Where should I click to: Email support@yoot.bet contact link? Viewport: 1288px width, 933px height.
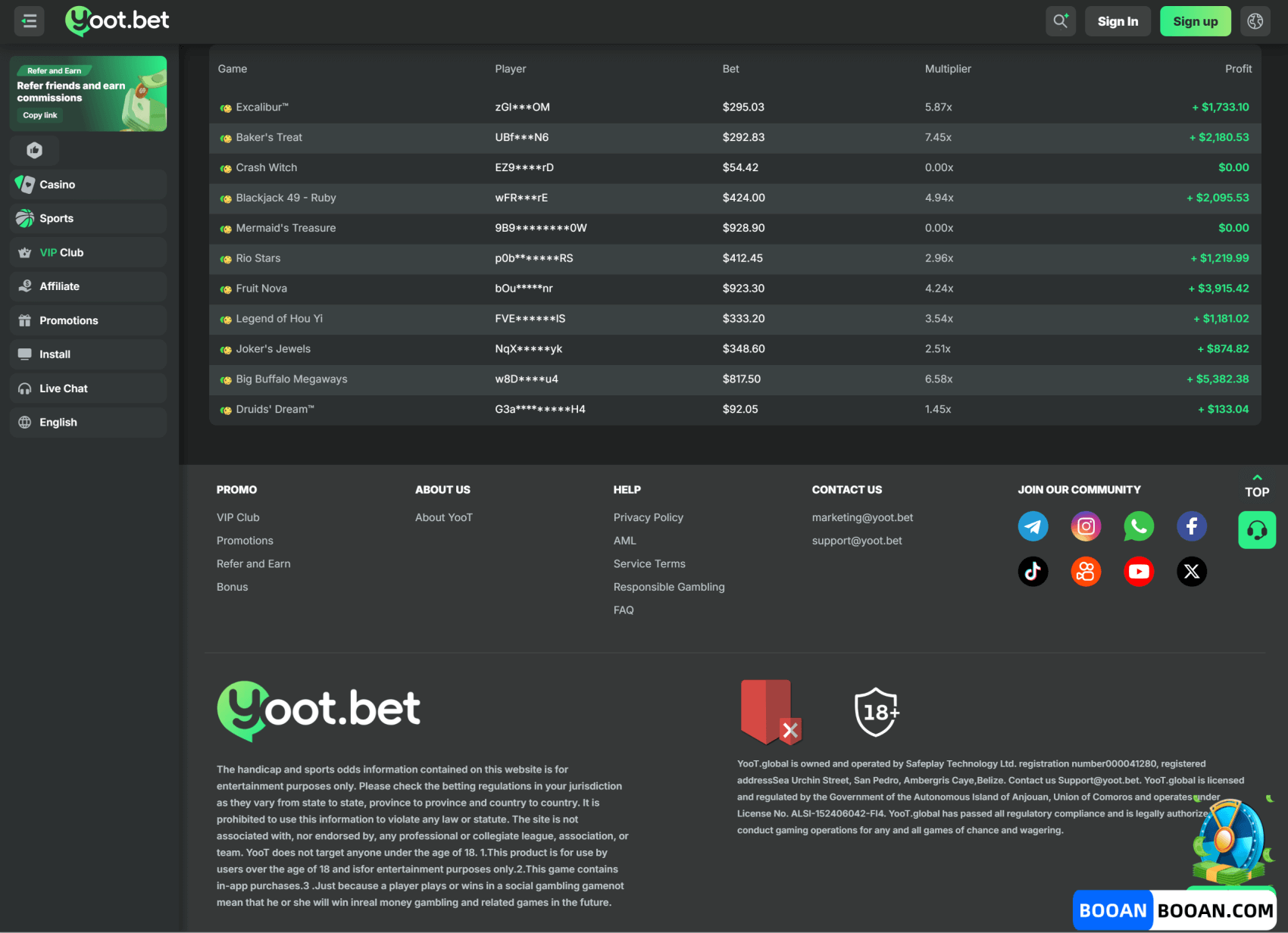[857, 541]
